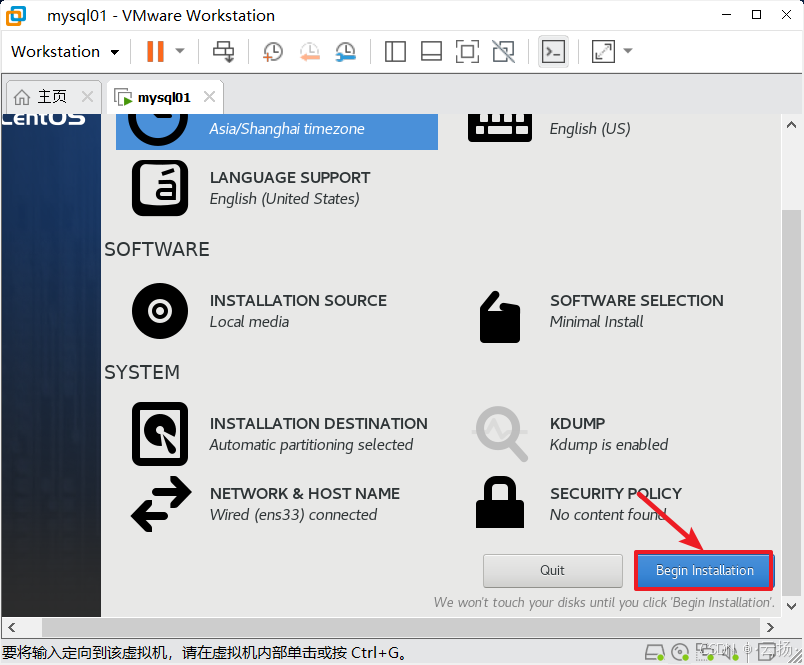Show the console view
The image size is (804, 665).
[554, 51]
